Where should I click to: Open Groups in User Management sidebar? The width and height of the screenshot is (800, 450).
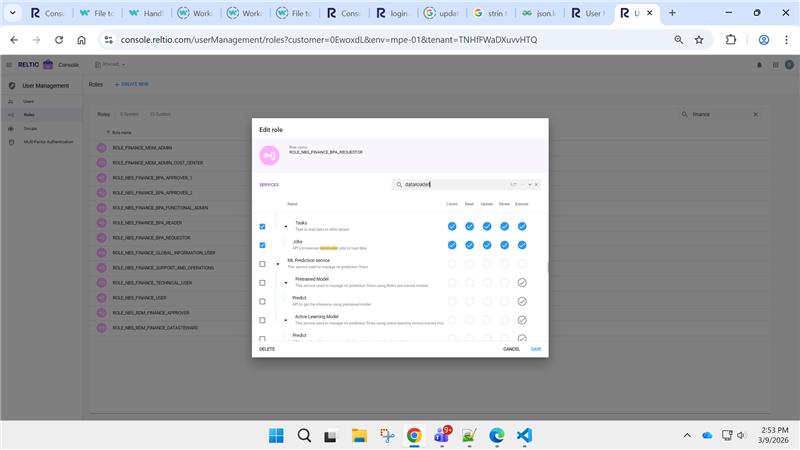click(x=30, y=129)
